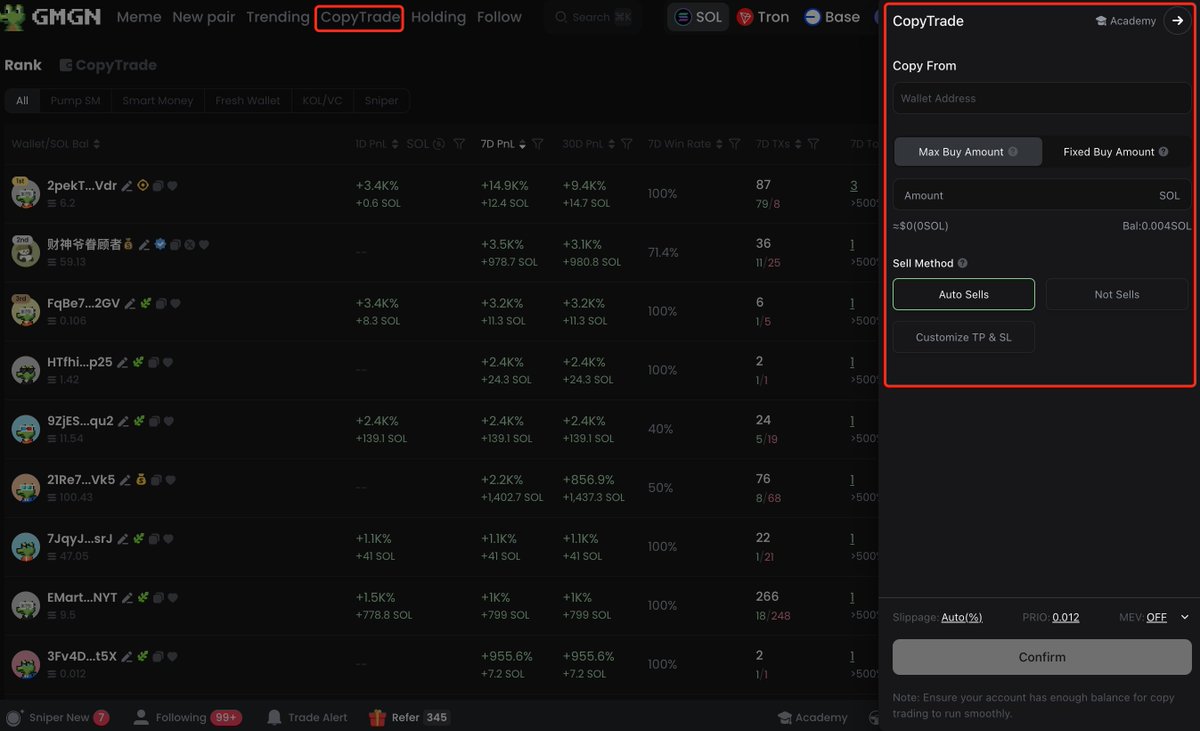
Task: Open filter for 7D Win Rate column
Action: 735,144
